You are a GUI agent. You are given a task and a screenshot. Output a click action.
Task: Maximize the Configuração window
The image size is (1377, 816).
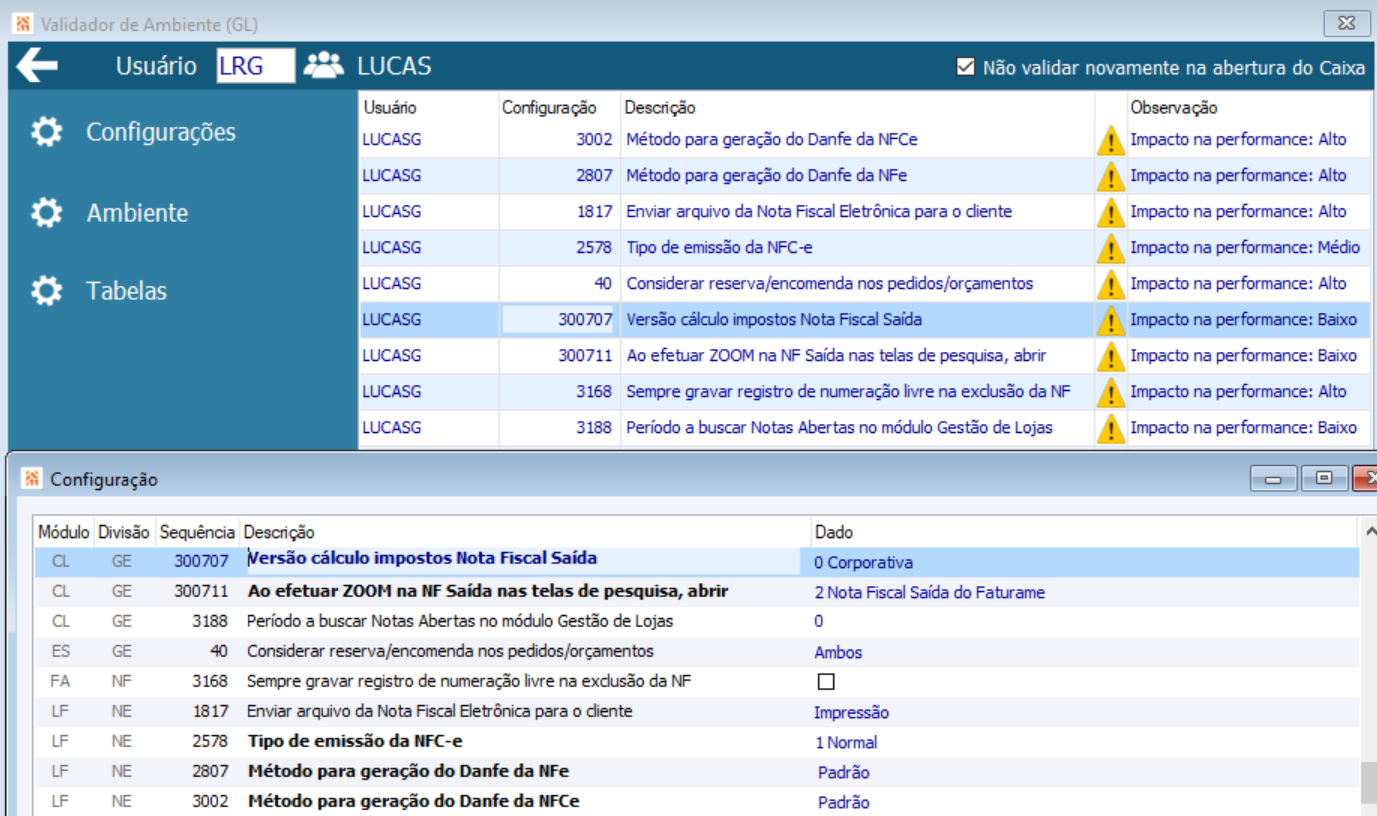(1324, 479)
